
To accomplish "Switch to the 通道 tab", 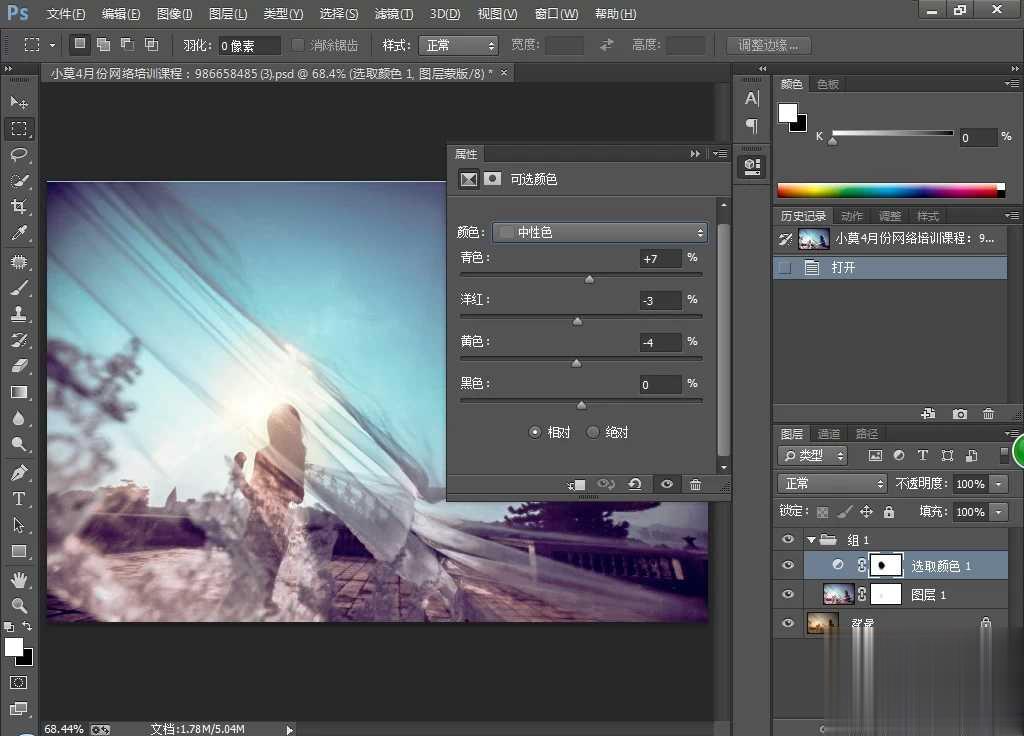I will coord(829,434).
